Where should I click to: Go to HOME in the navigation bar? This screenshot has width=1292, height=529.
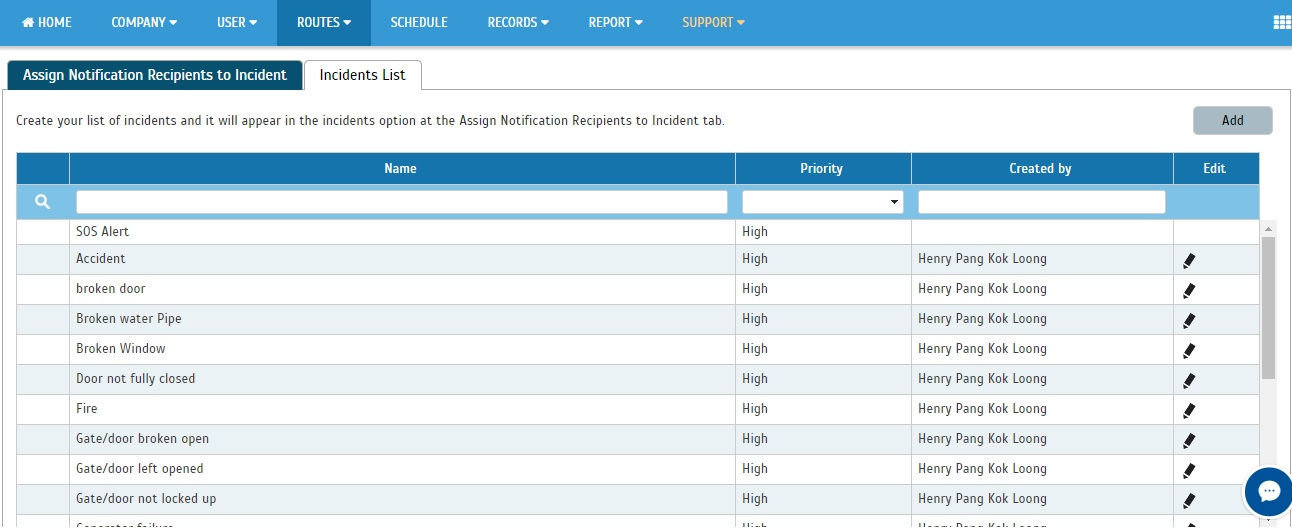[x=47, y=22]
